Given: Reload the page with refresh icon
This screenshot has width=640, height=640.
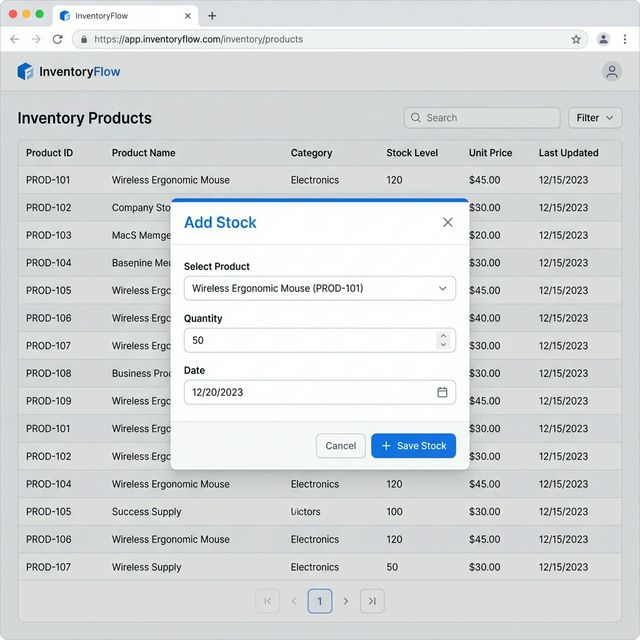Looking at the screenshot, I should click(x=58, y=39).
